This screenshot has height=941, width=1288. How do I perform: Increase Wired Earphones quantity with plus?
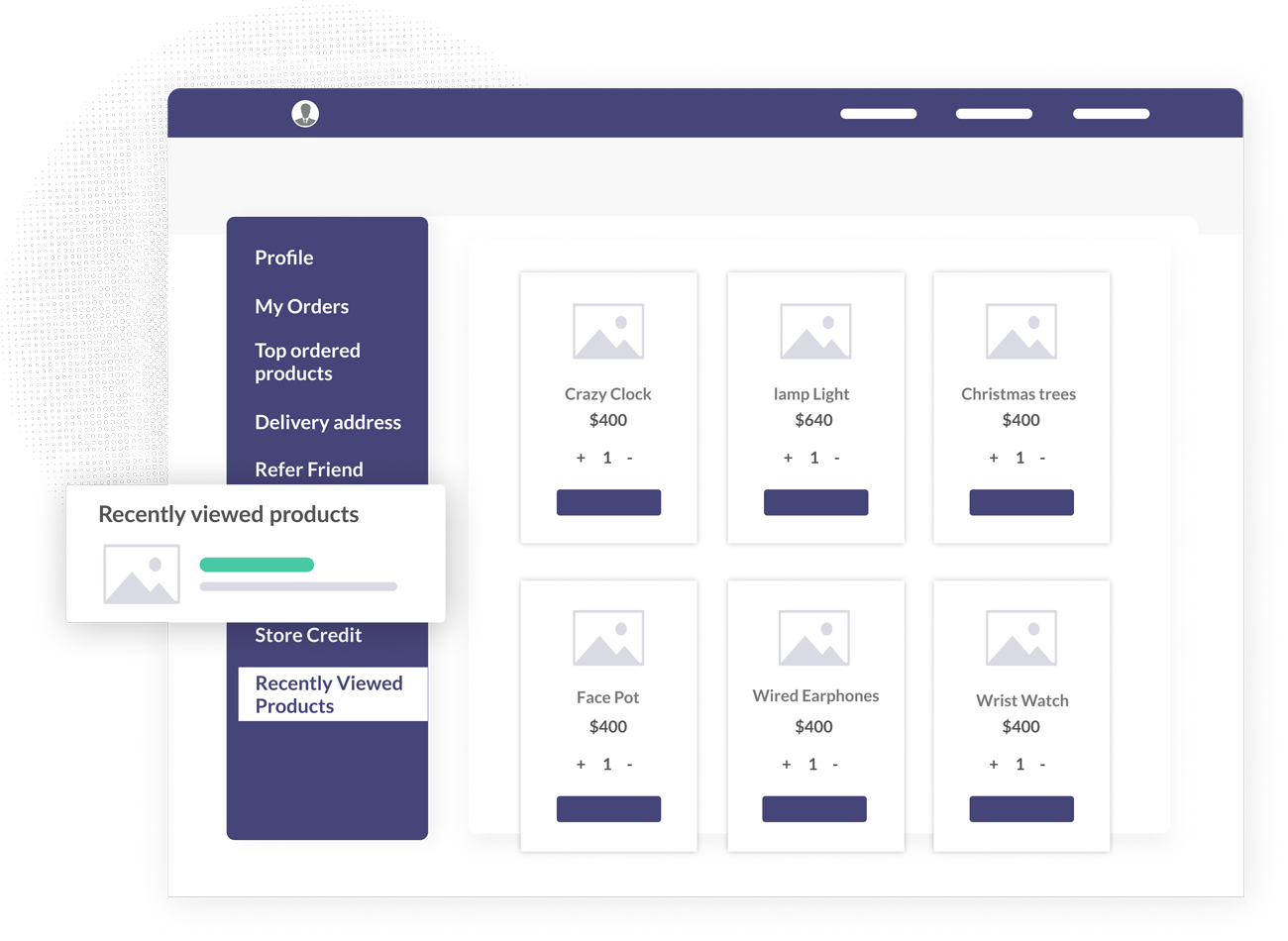coord(787,765)
